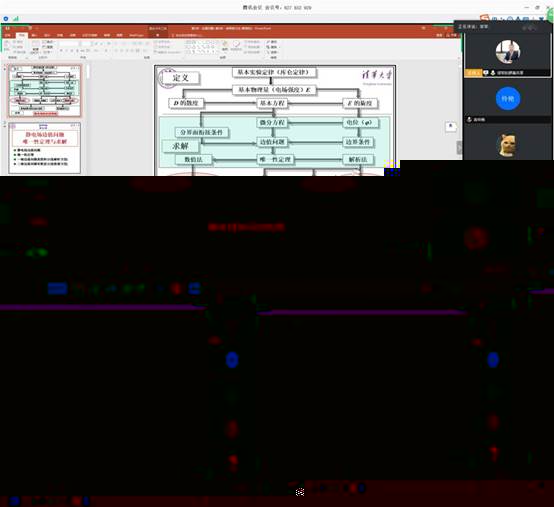
Task: Click the Sogou input method icon
Action: tap(485, 18)
